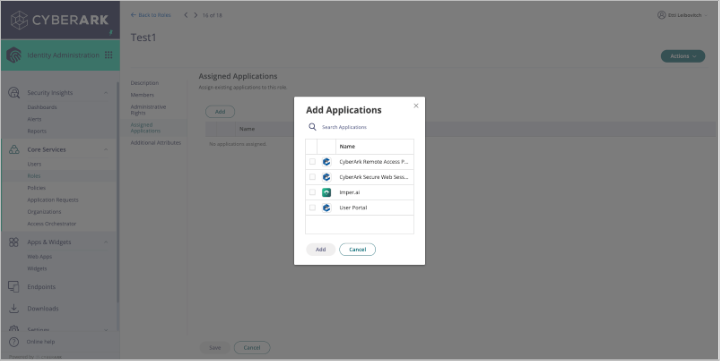The width and height of the screenshot is (721, 364).
Task: Click the user account avatar icon
Action: coord(662,15)
